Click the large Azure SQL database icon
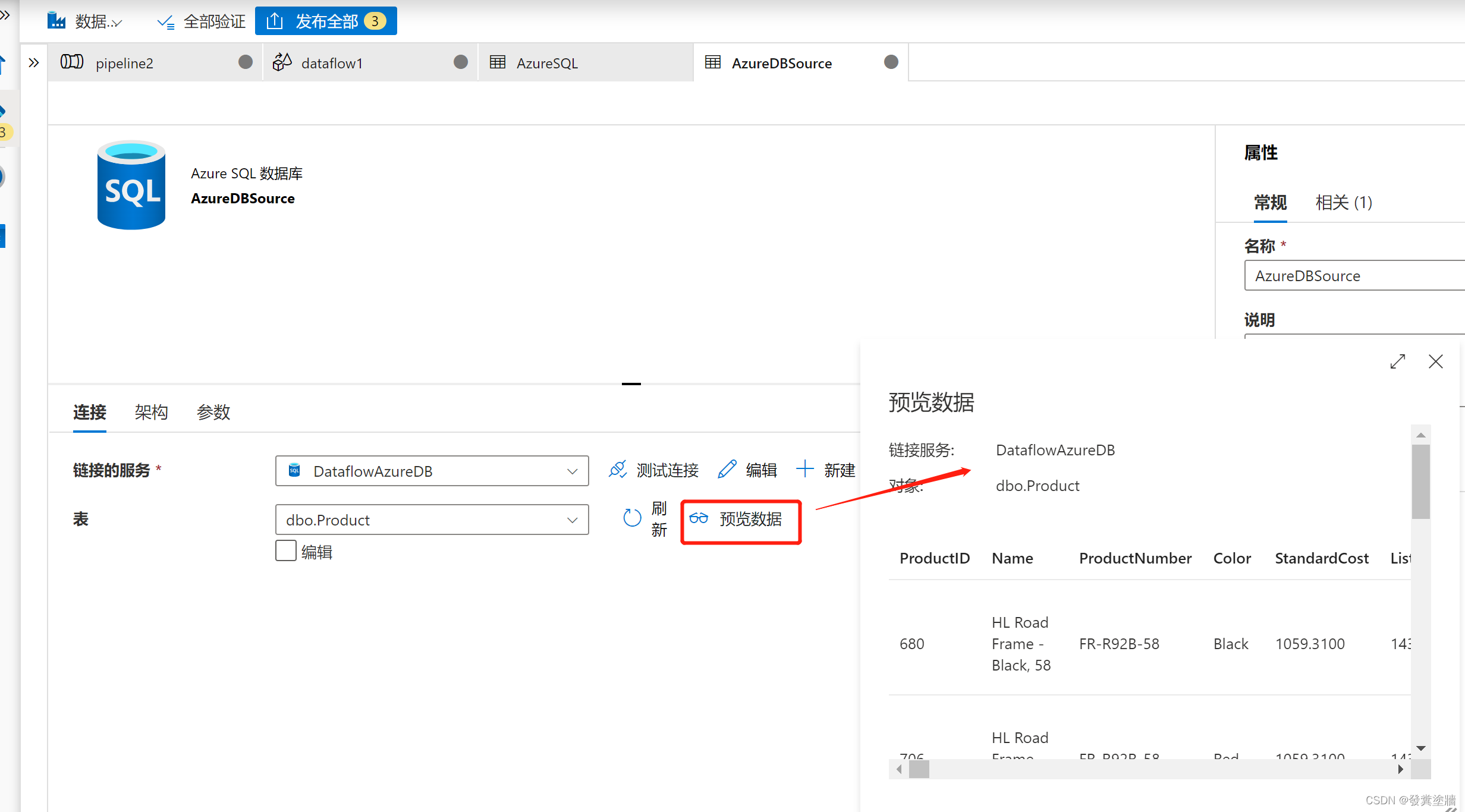Screen dimensions: 1465x812 pos(131,185)
